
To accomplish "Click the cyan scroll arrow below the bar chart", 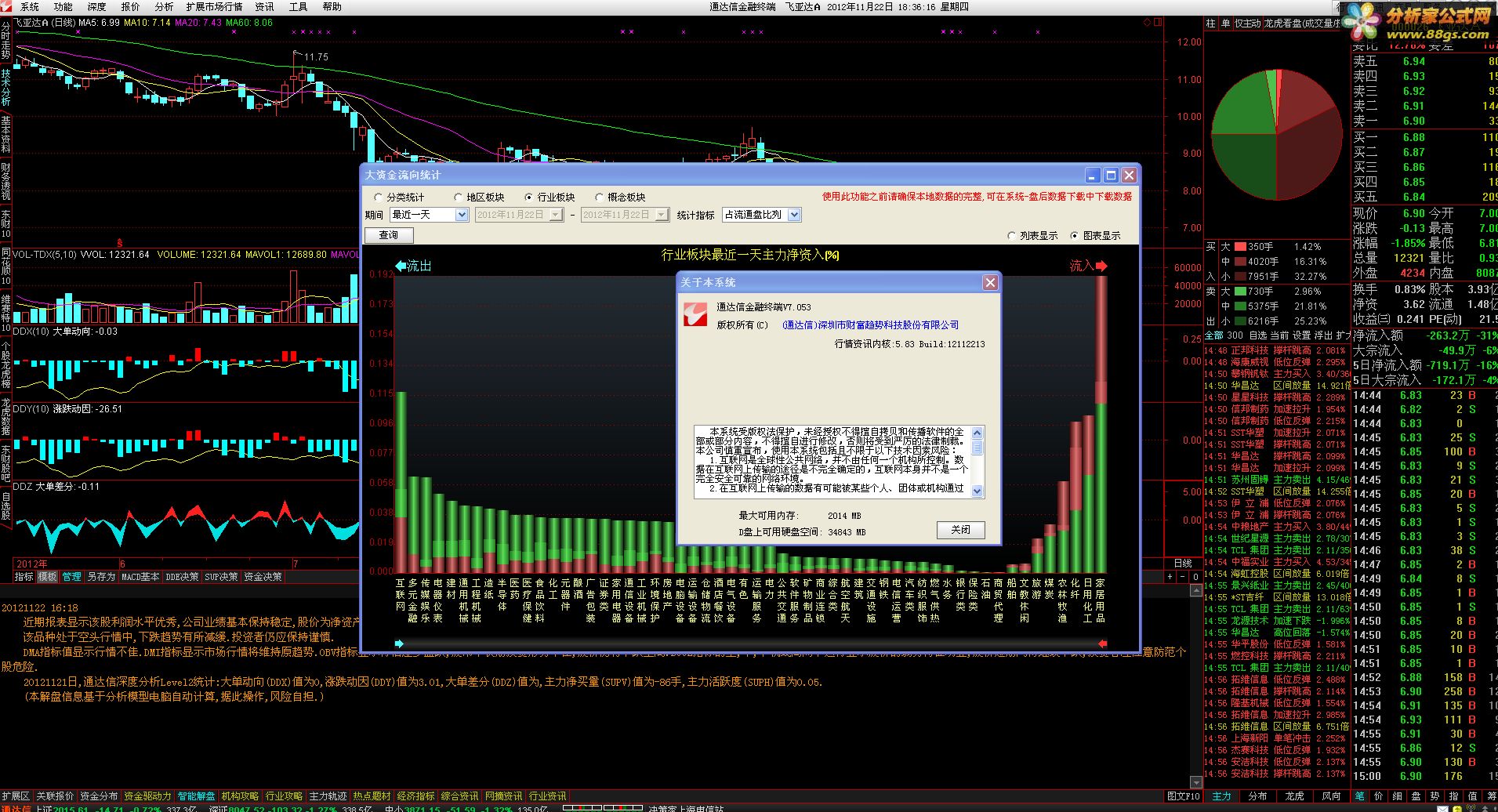I will 400,643.
